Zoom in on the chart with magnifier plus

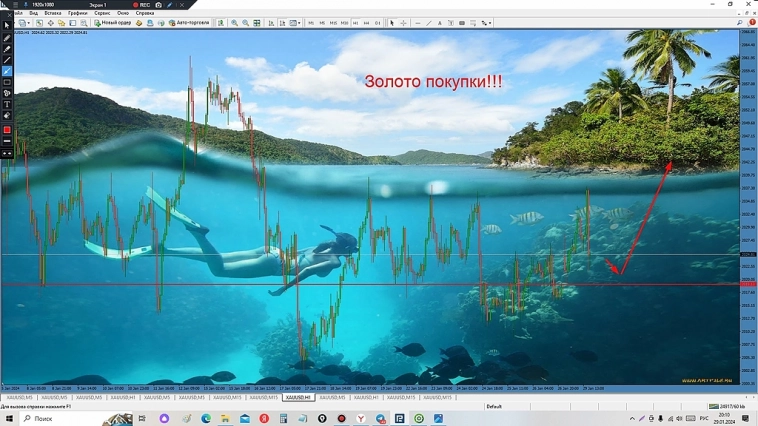click(235, 23)
